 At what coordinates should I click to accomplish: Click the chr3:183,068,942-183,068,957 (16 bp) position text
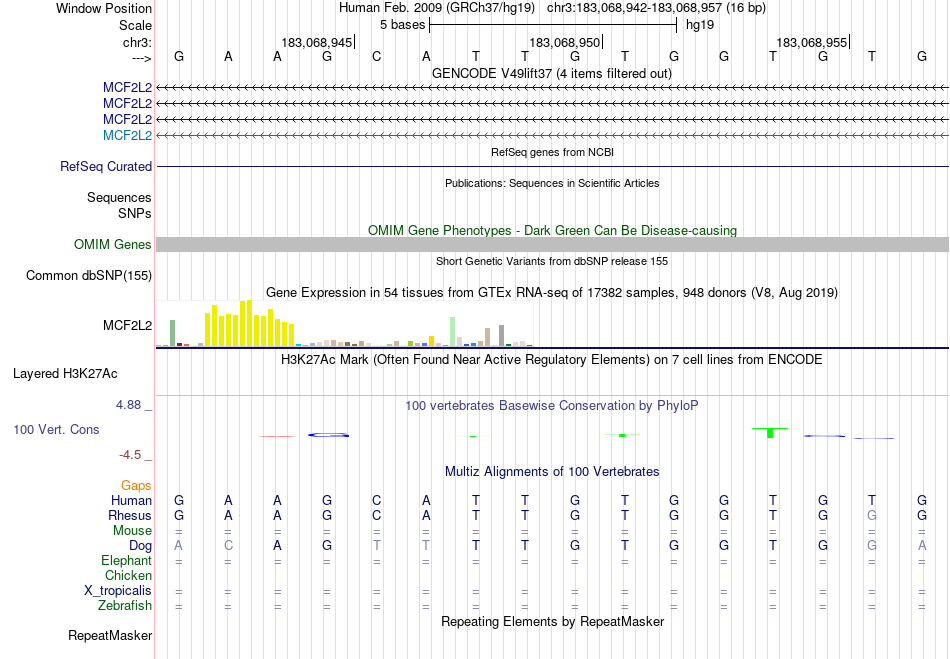656,8
